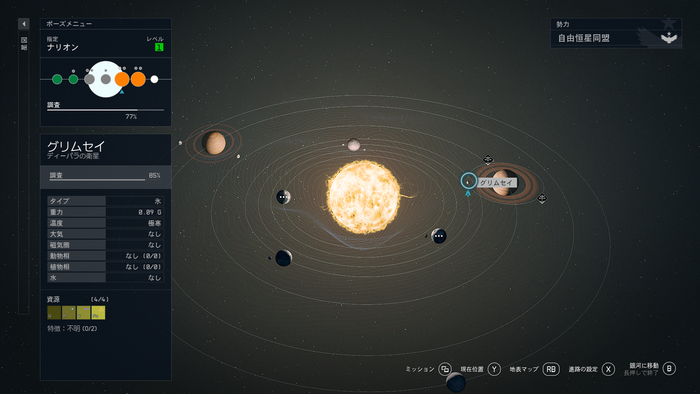The width and height of the screenshot is (700, 394).
Task: Click the B button for 銀河に移動
Action: pos(669,368)
